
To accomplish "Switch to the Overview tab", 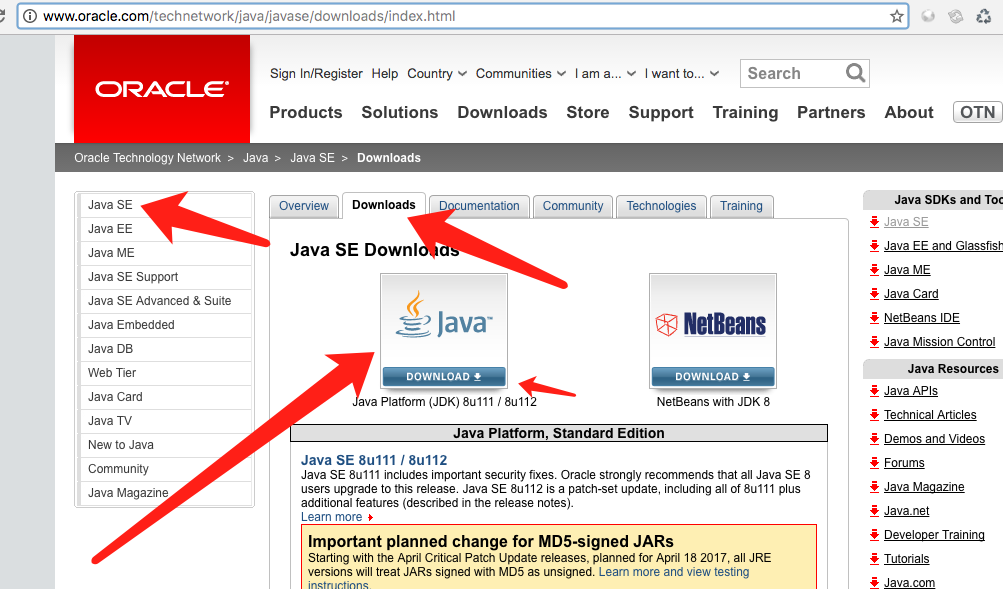I will [x=304, y=206].
